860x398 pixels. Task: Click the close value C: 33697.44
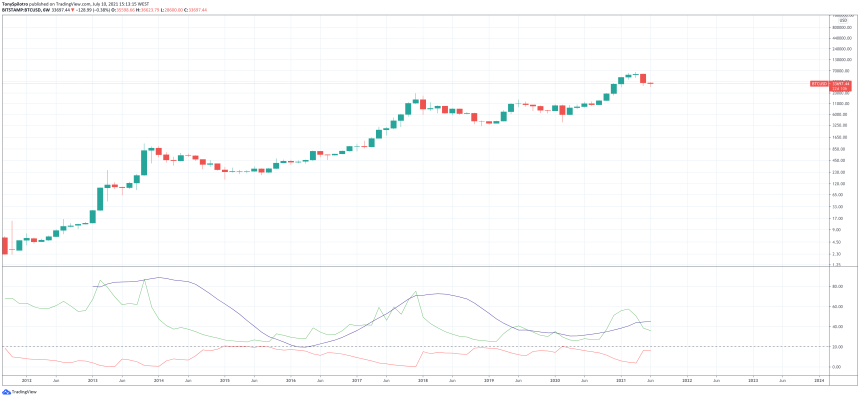click(x=196, y=10)
